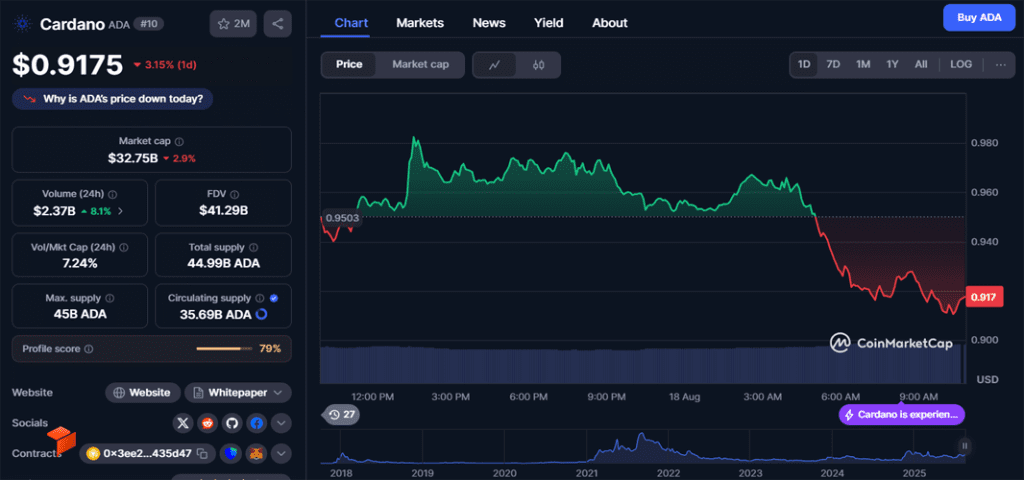Click the $32.75B market cap value

click(133, 158)
